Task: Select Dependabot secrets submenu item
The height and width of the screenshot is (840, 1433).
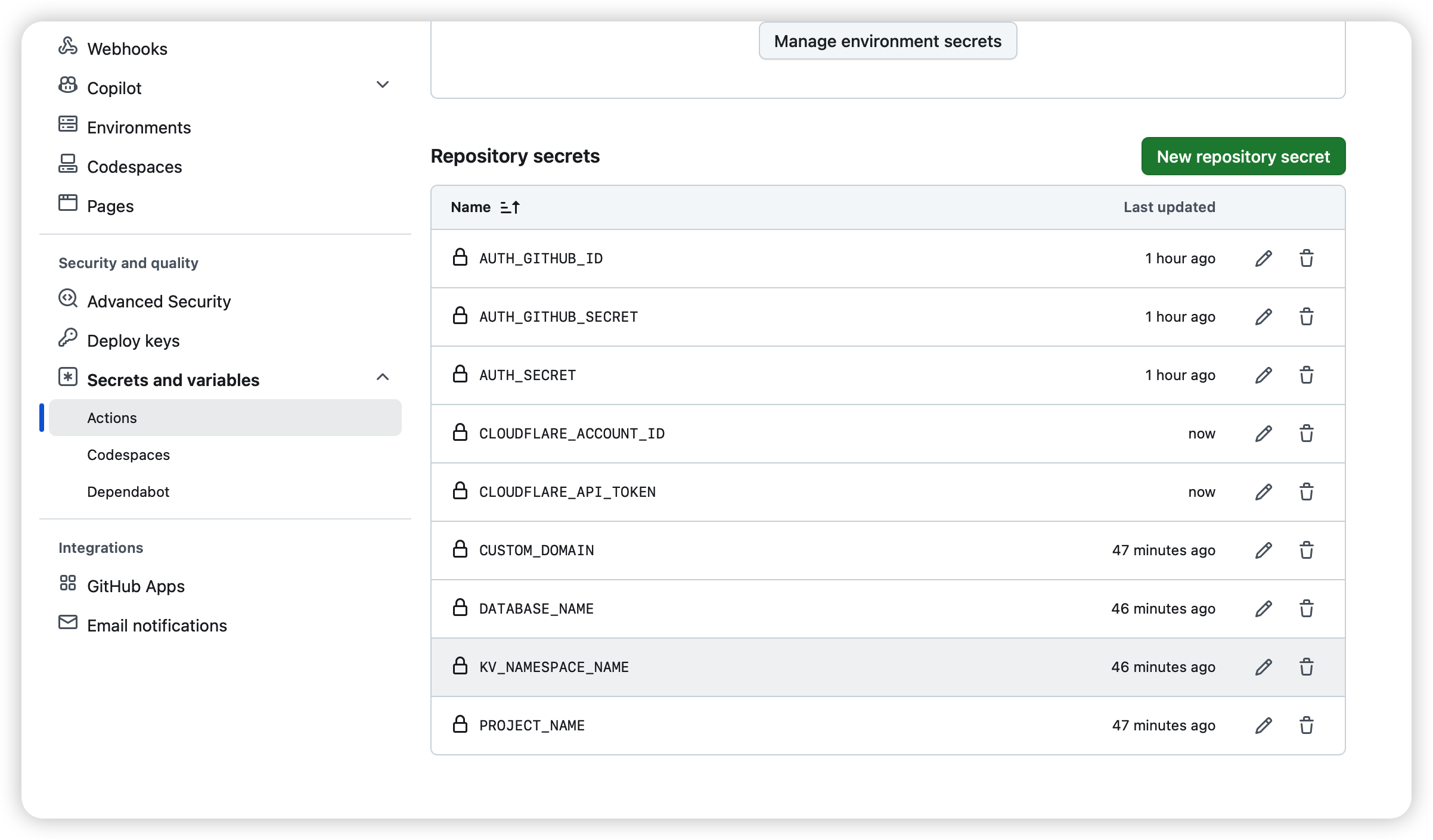Action: click(128, 492)
